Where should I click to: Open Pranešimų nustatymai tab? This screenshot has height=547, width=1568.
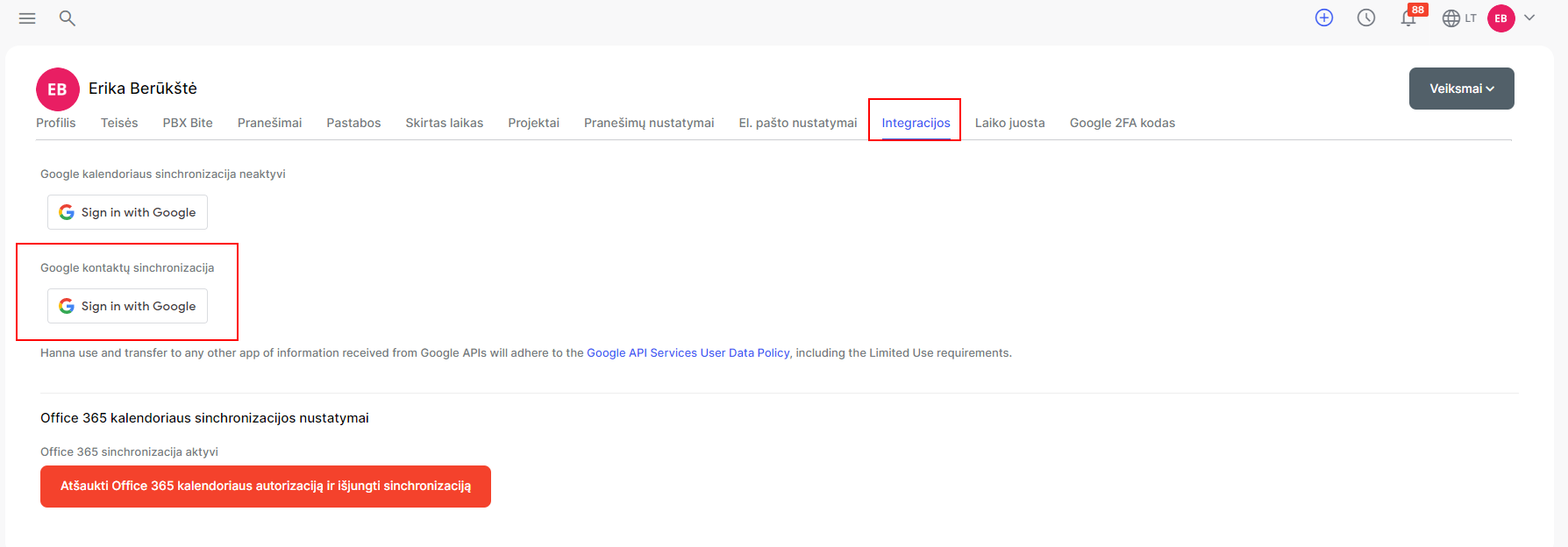[649, 123]
